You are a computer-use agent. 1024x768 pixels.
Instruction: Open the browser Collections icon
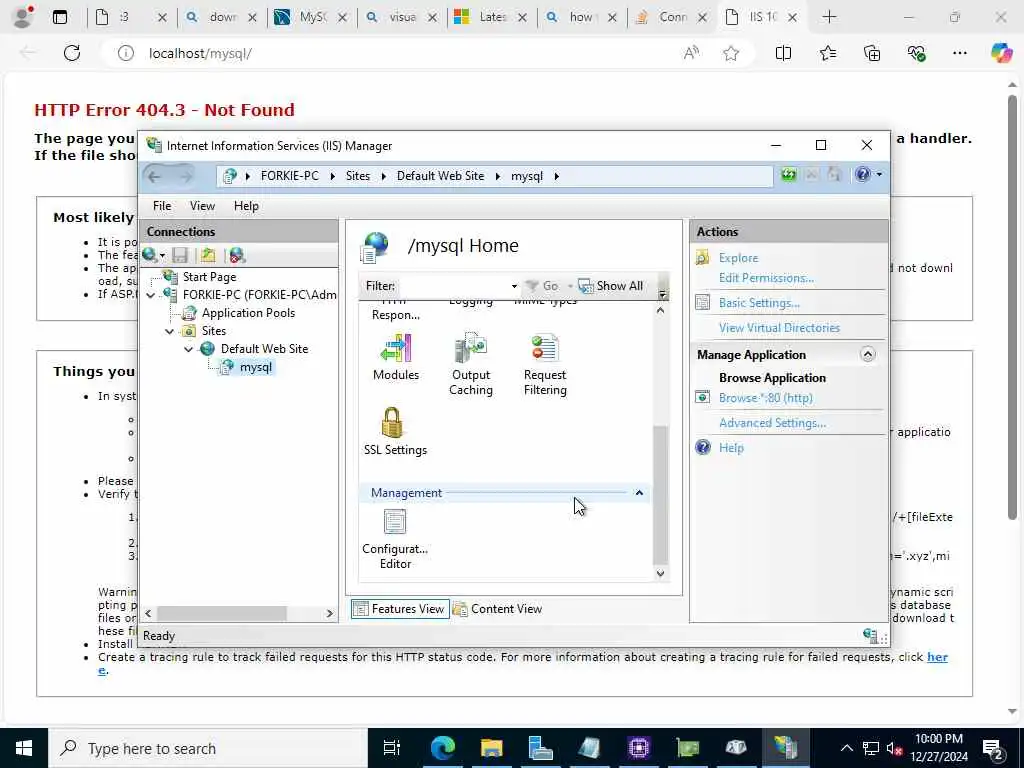pyautogui.click(x=872, y=54)
